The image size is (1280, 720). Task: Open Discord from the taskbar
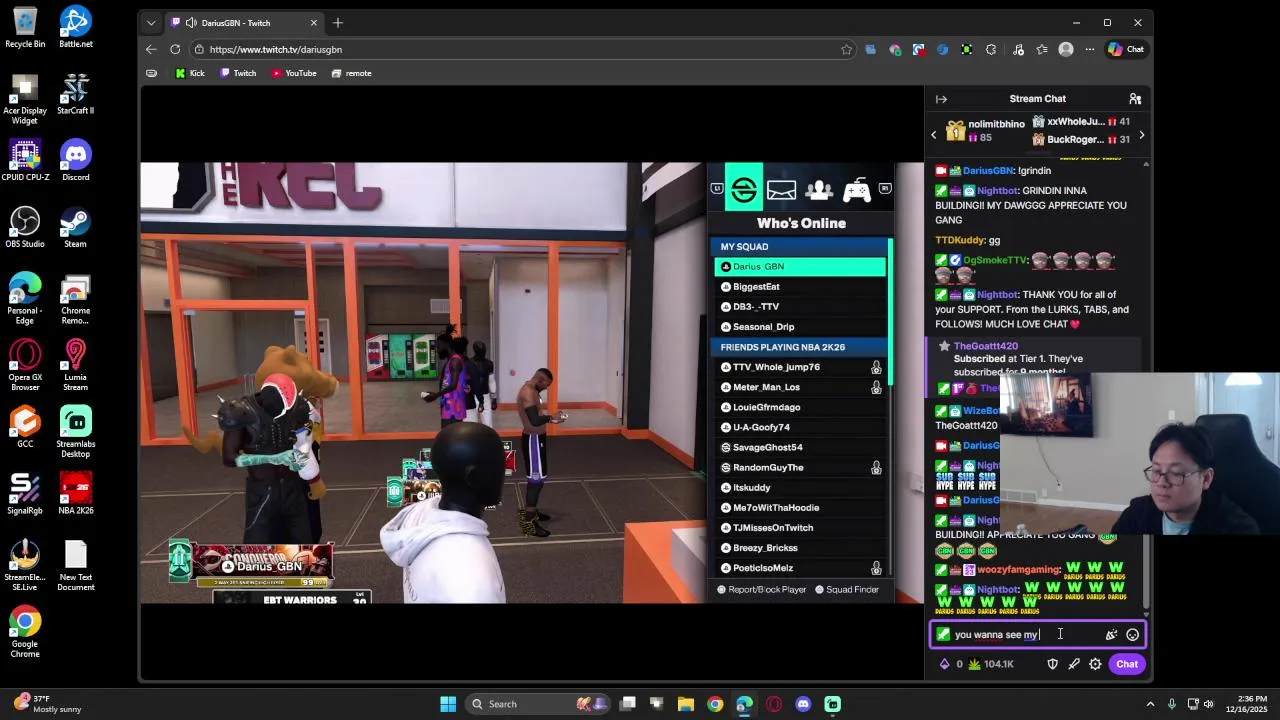tap(803, 704)
